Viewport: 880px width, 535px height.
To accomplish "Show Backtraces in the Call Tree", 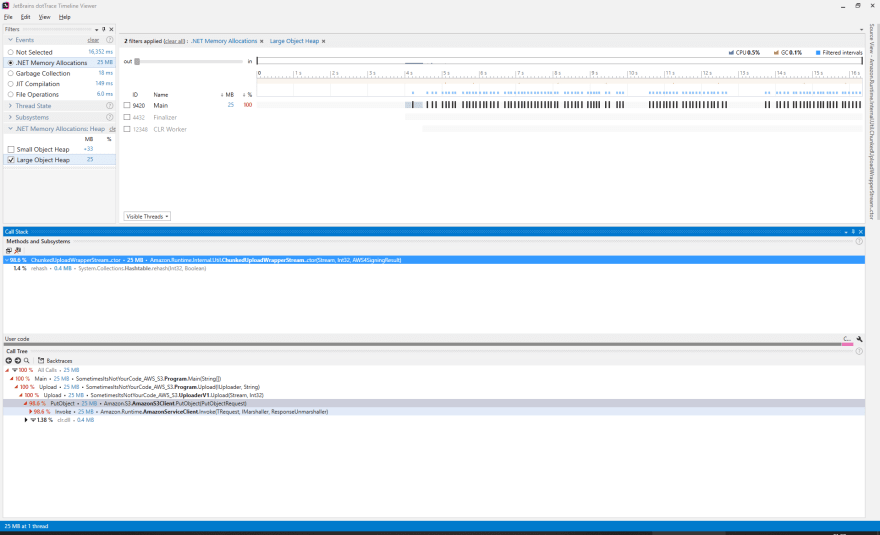I will (55, 361).
